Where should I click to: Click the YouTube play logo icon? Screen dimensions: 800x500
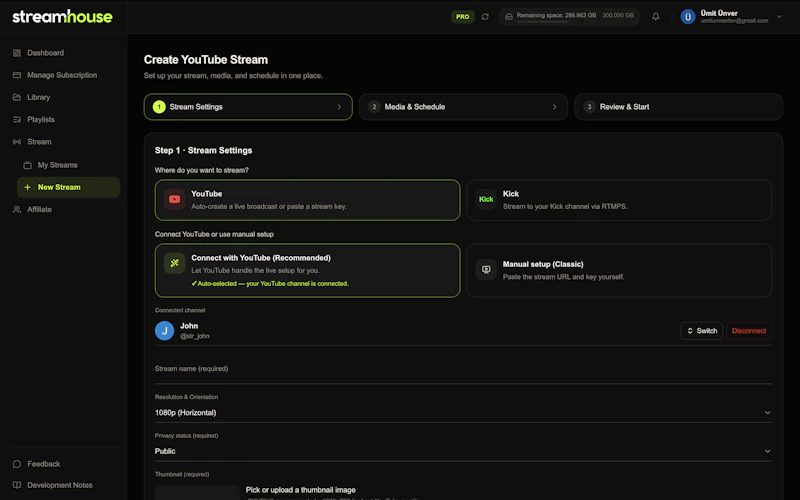tap(174, 199)
